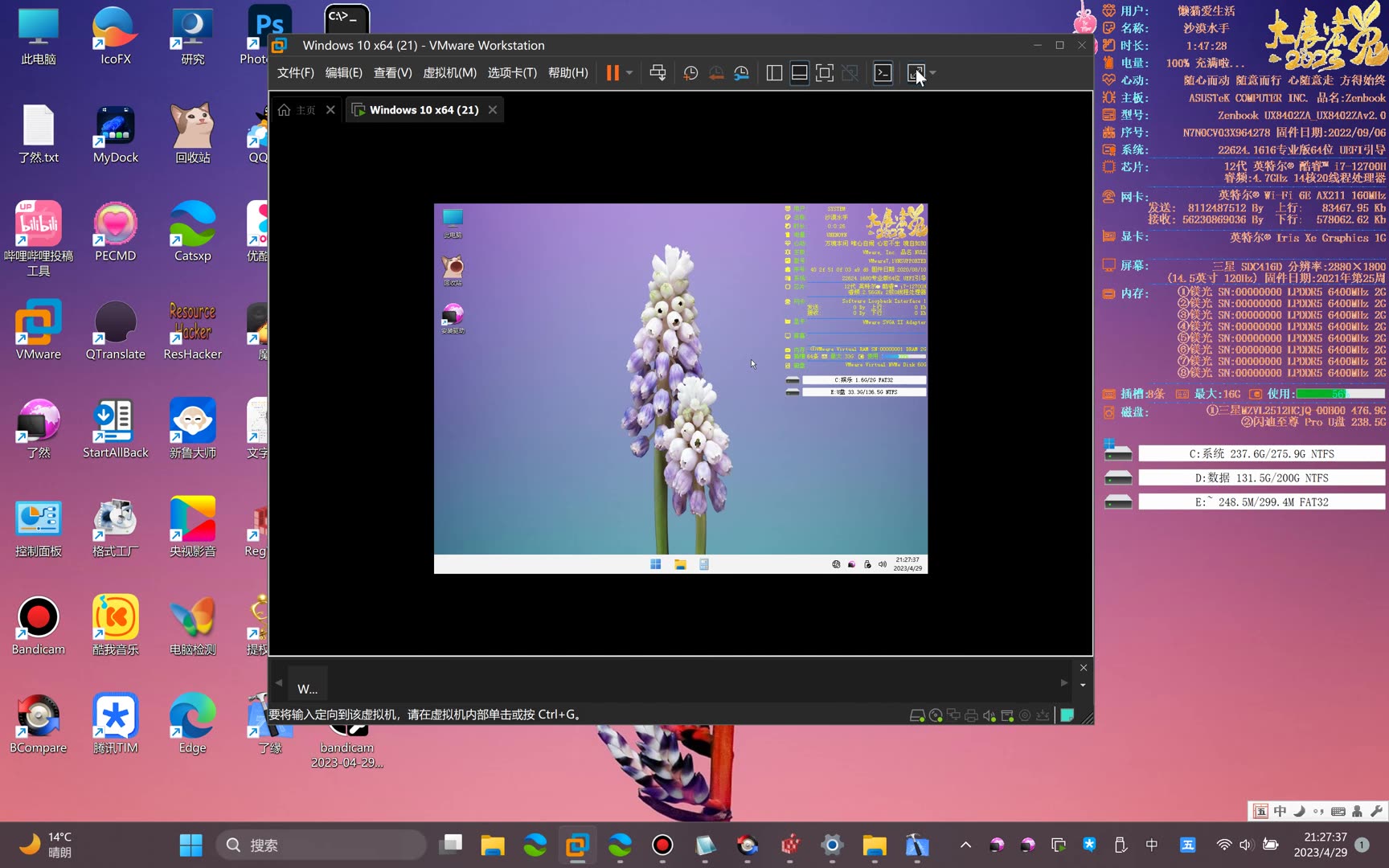Click the message log icon in VMware status bar
This screenshot has width=1389, height=868.
[1067, 715]
